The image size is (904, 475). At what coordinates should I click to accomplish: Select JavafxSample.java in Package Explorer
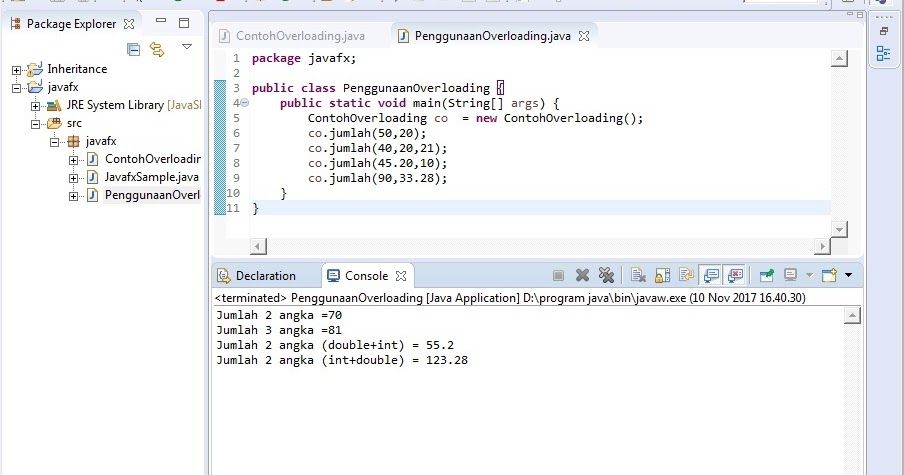[152, 177]
